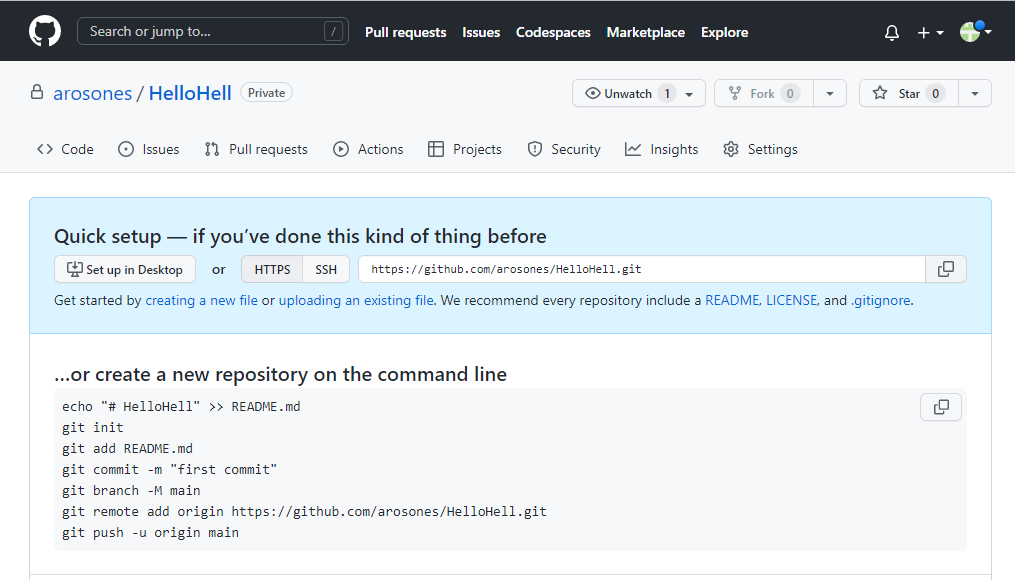Click the git add README.md line
This screenshot has height=580, width=1015.
click(128, 449)
